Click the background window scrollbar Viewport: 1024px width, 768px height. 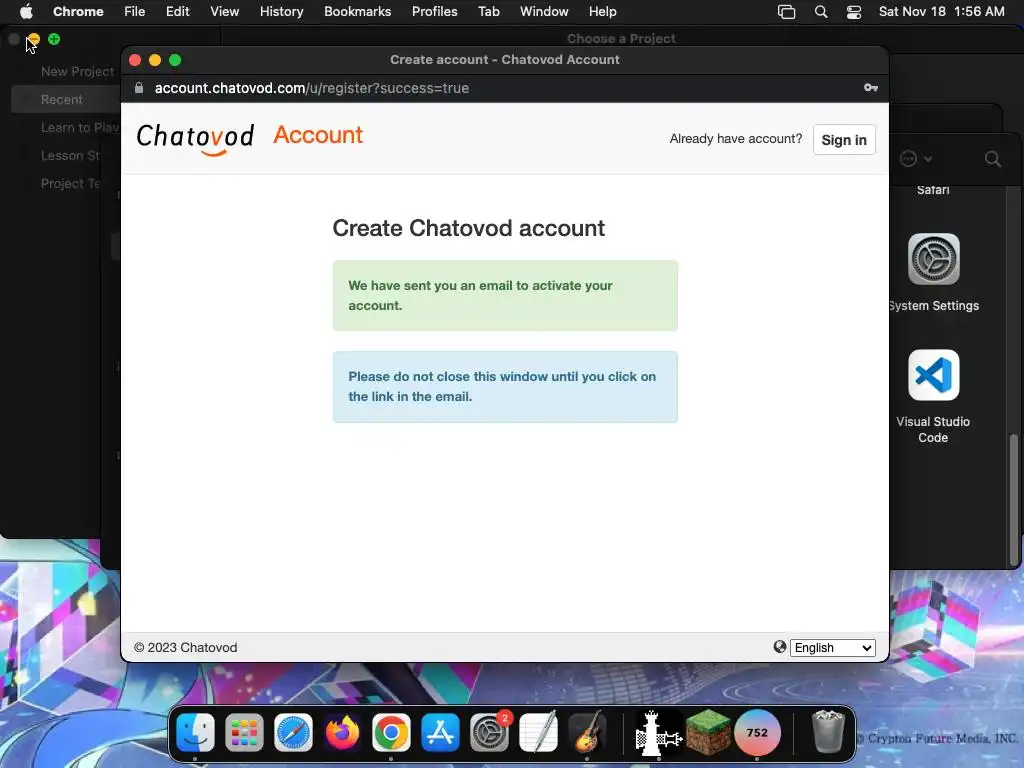tap(1014, 499)
